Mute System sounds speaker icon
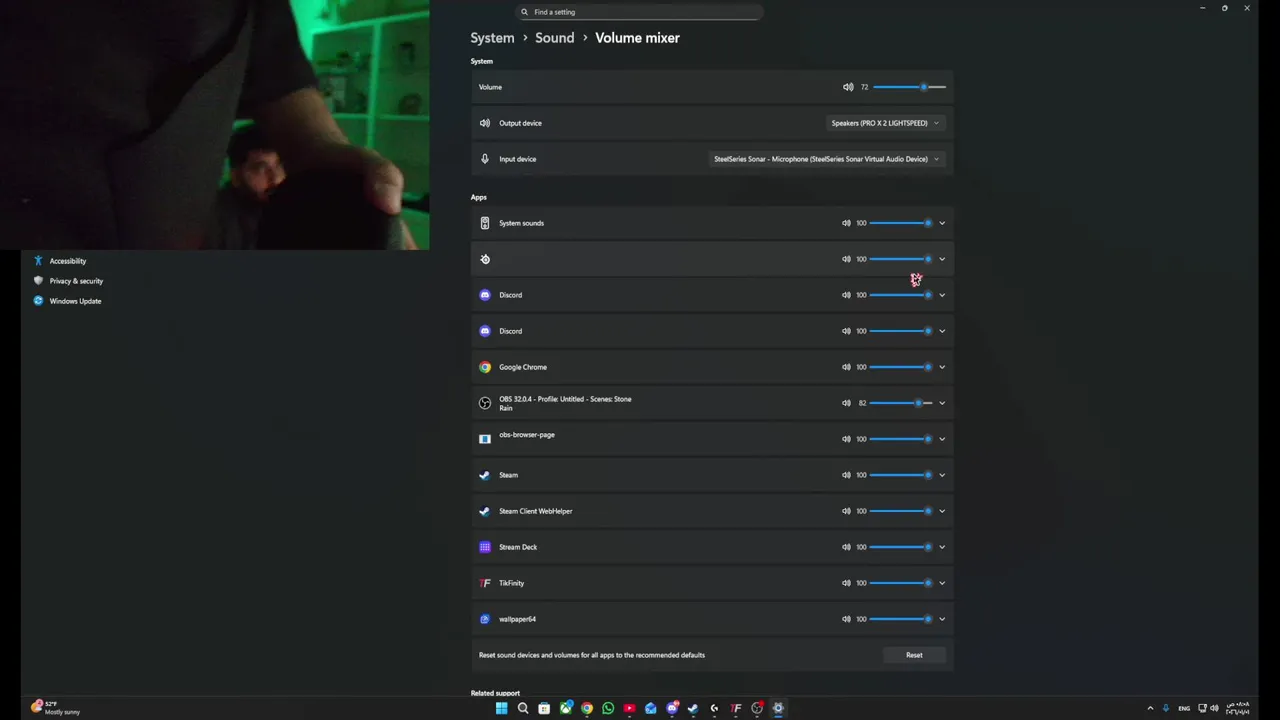1280x720 pixels. coord(846,223)
